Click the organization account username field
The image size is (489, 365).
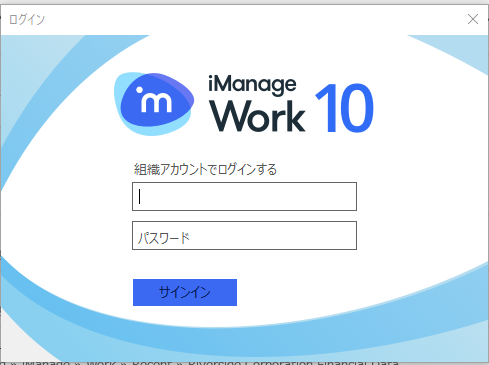click(244, 196)
